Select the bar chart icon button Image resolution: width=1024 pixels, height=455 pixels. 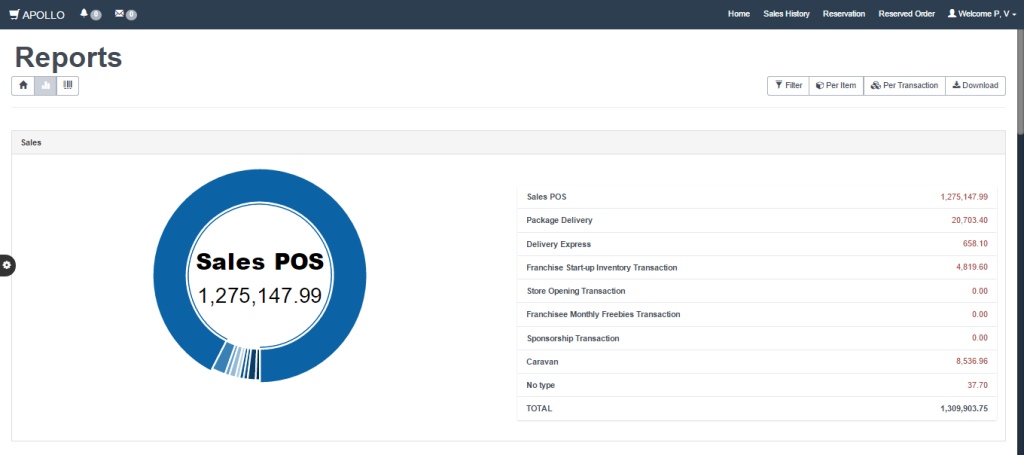45,86
